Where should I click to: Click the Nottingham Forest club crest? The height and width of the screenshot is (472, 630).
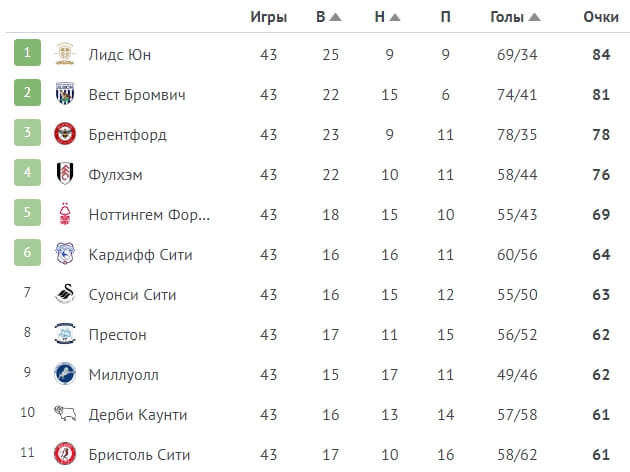65,214
